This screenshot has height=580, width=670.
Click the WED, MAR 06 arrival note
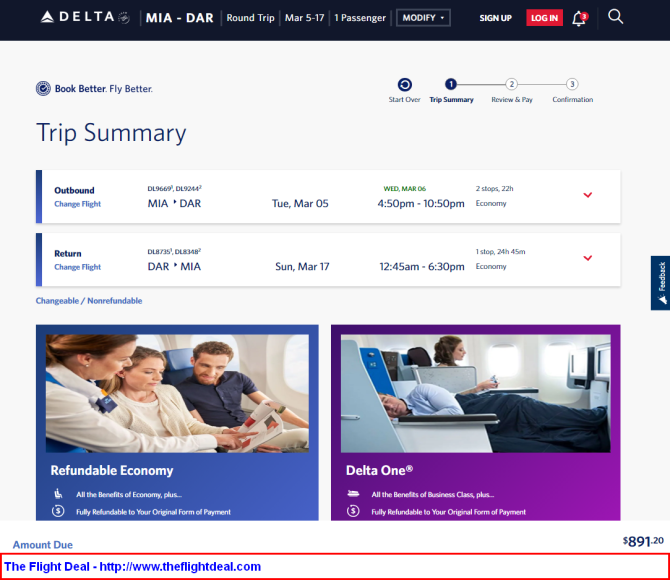coord(405,188)
